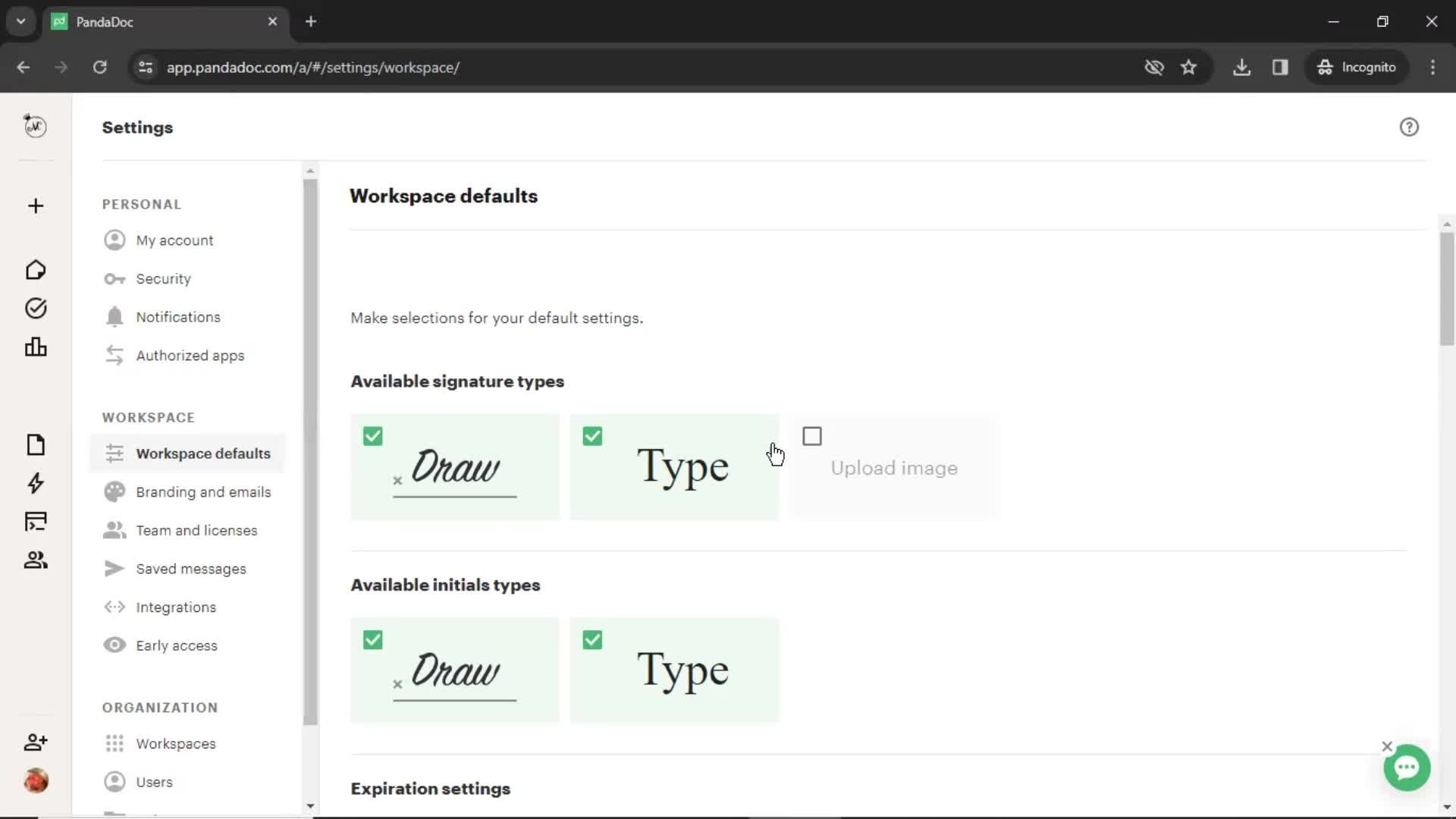
Task: Open Integrations settings
Action: click(176, 607)
